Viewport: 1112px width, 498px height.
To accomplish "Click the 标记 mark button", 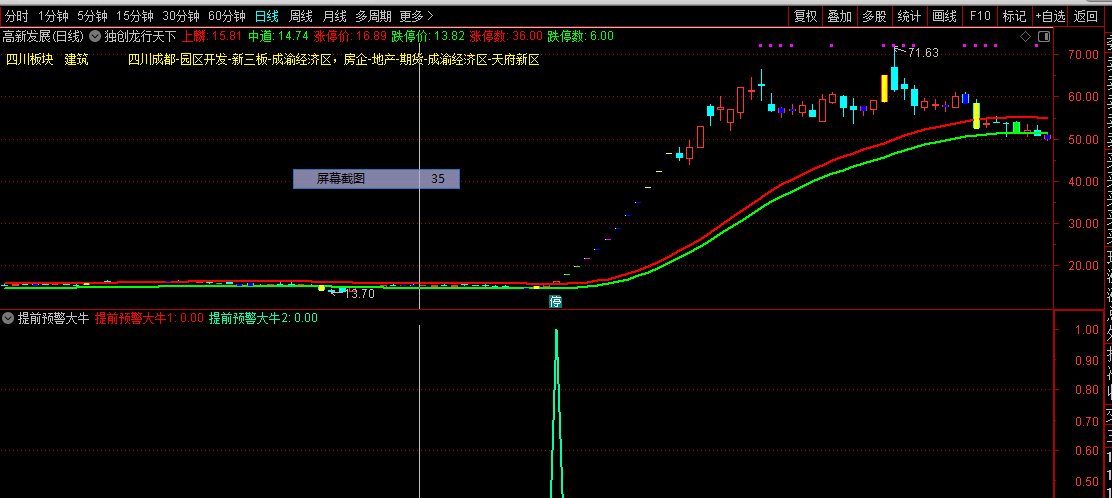I will click(x=1014, y=16).
